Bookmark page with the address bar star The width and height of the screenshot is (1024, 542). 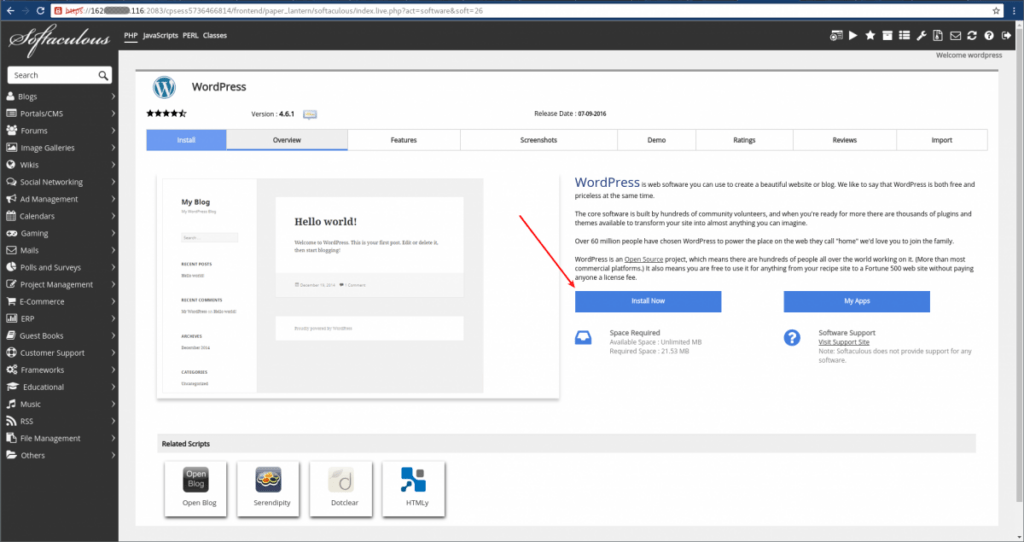pos(996,10)
